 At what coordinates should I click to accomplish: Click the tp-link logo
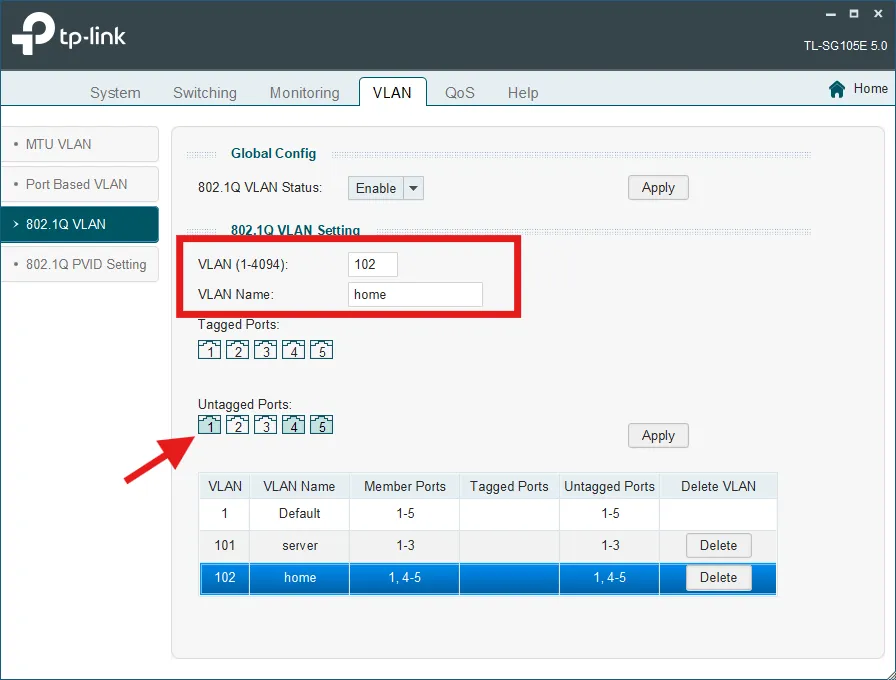pos(68,34)
